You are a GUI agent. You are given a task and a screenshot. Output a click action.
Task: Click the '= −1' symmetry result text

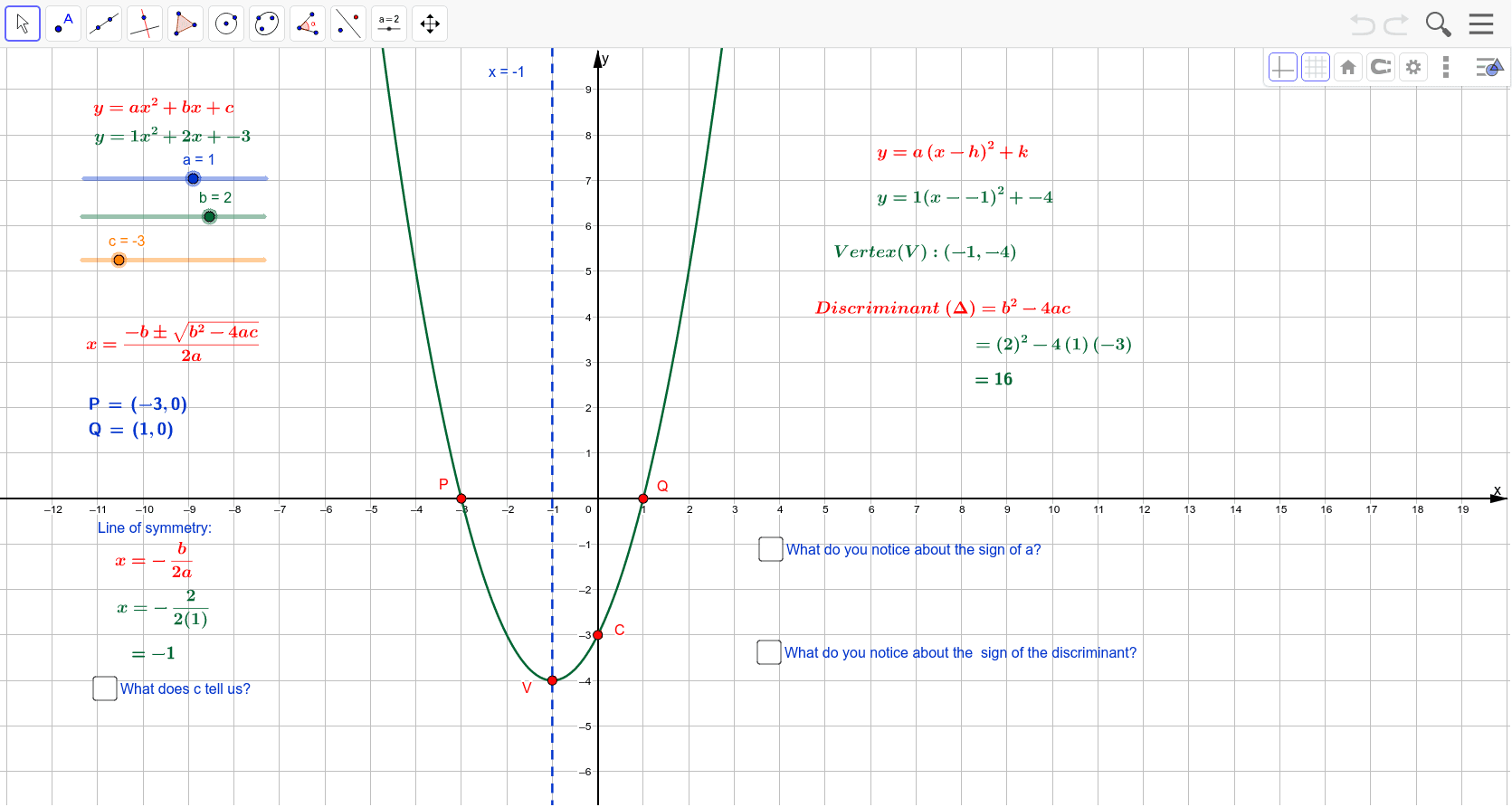pyautogui.click(x=153, y=653)
